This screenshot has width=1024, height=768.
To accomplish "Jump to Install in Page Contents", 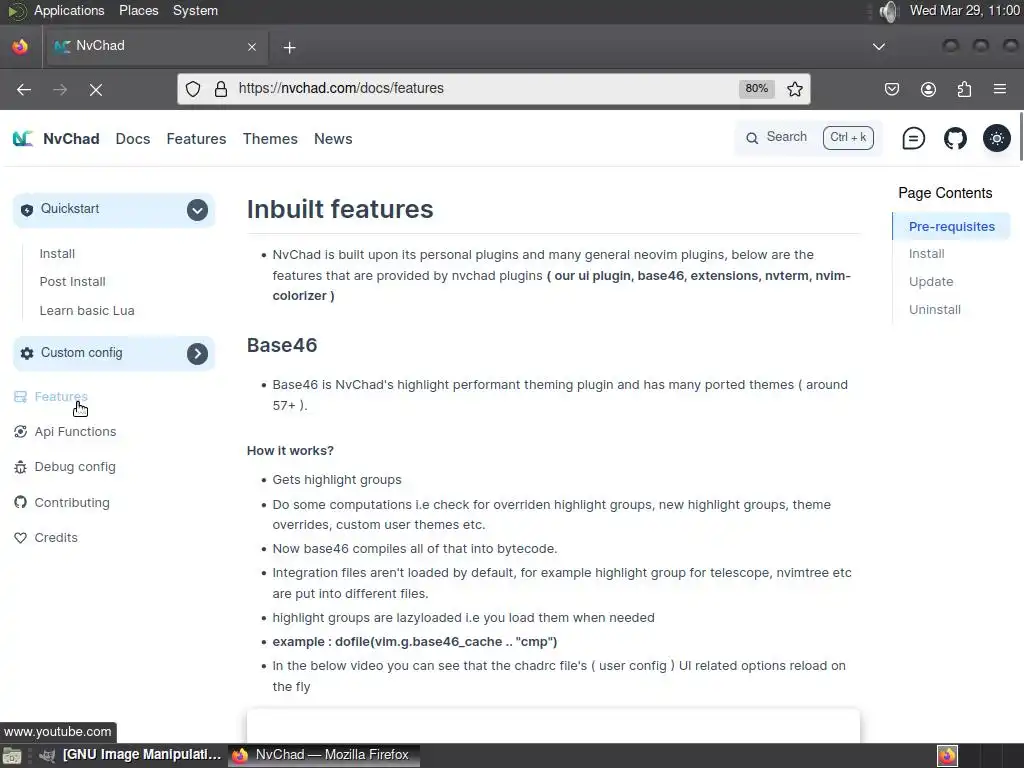I will point(926,253).
